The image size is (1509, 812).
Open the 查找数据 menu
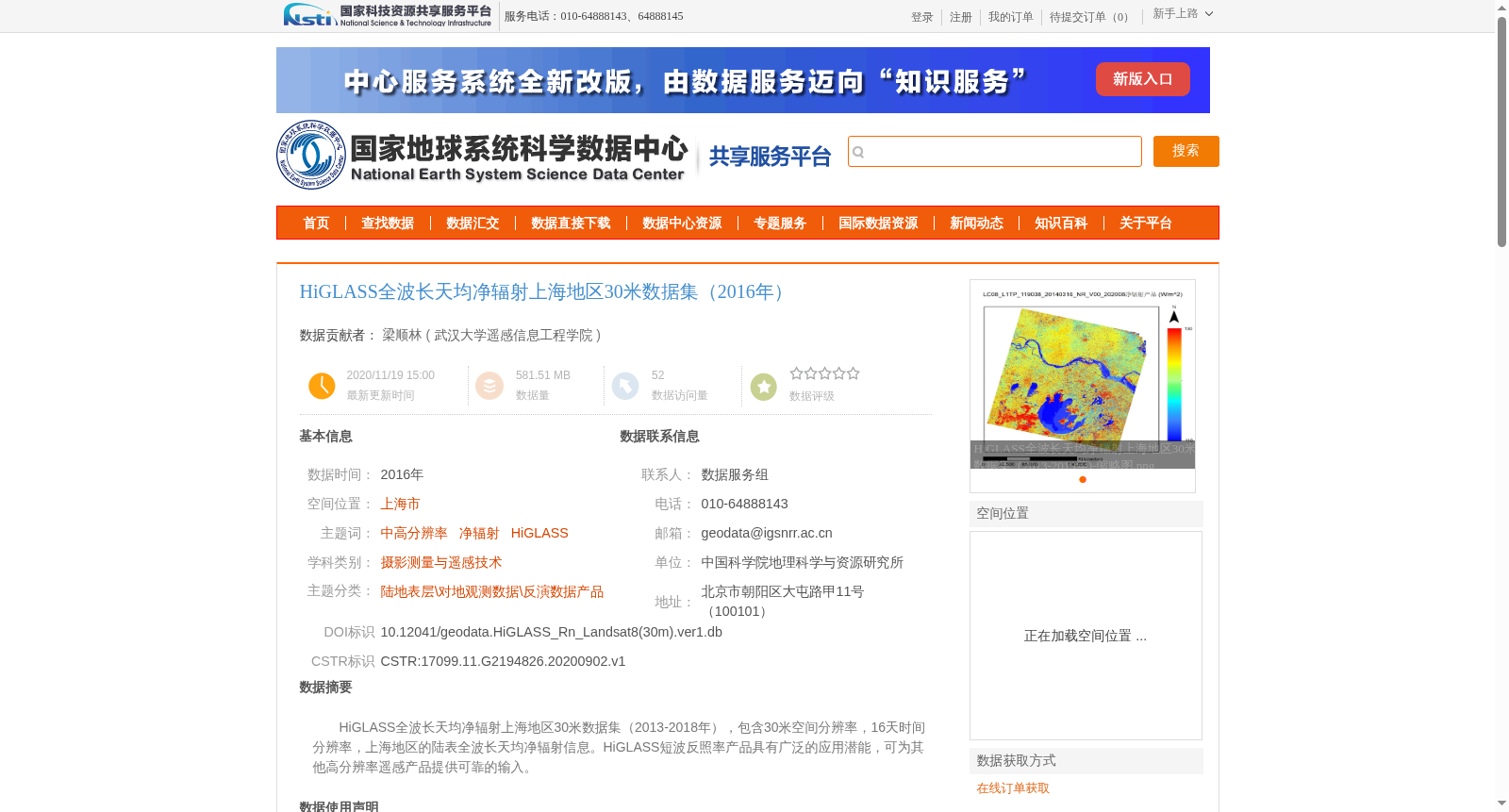388,224
